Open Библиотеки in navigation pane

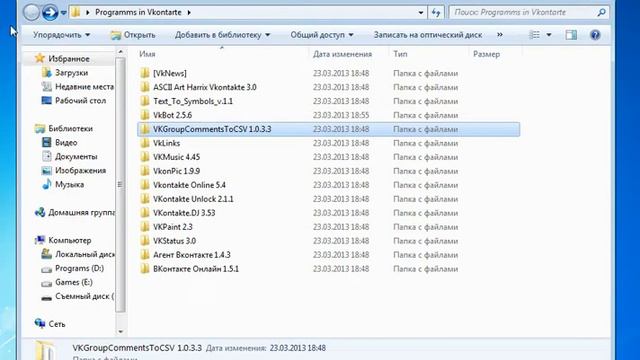click(70, 129)
